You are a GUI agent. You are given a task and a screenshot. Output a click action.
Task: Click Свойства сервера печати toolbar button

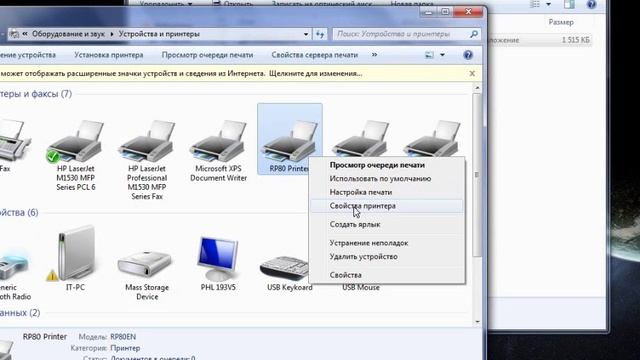315,55
